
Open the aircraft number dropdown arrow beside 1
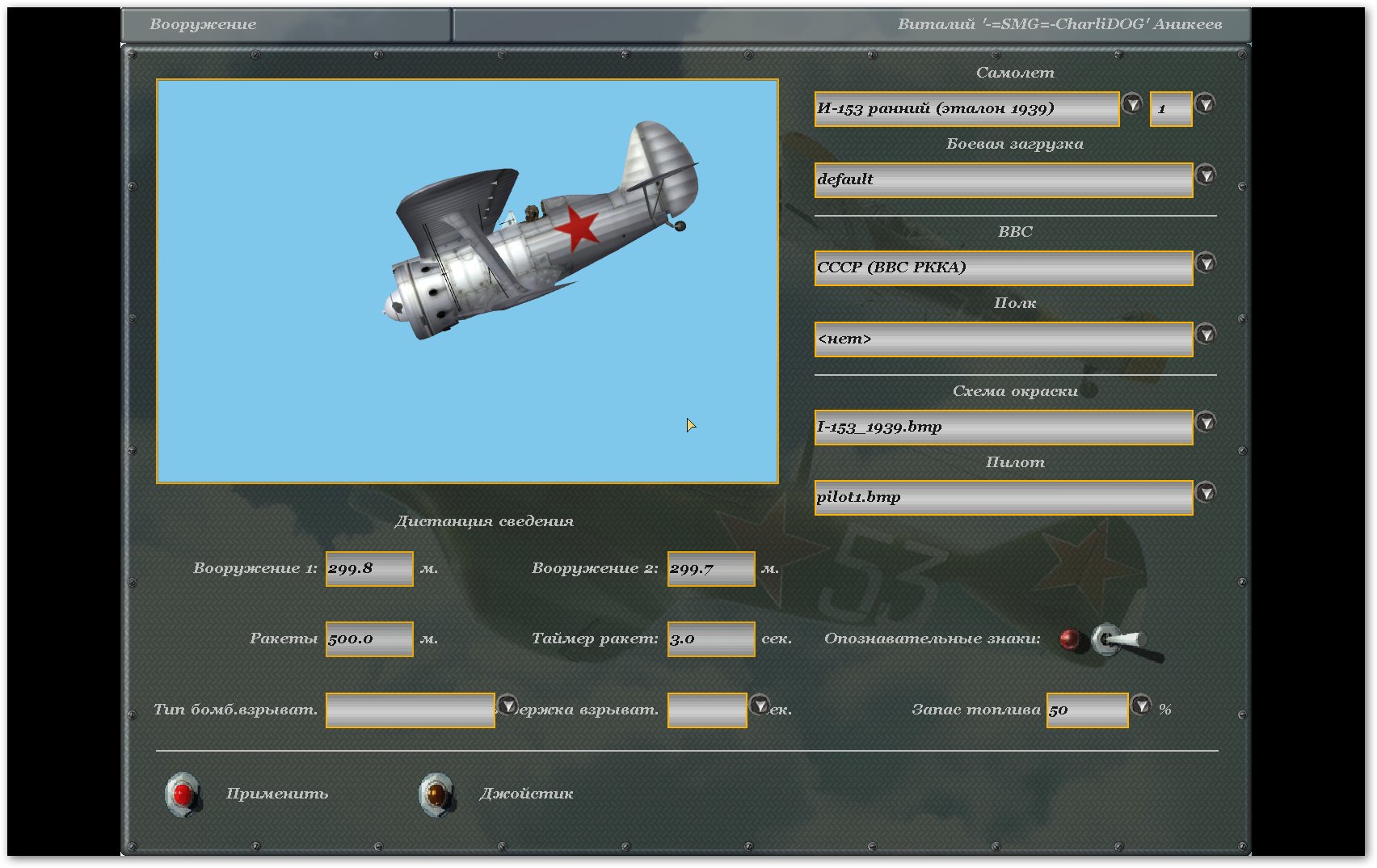[x=1205, y=103]
